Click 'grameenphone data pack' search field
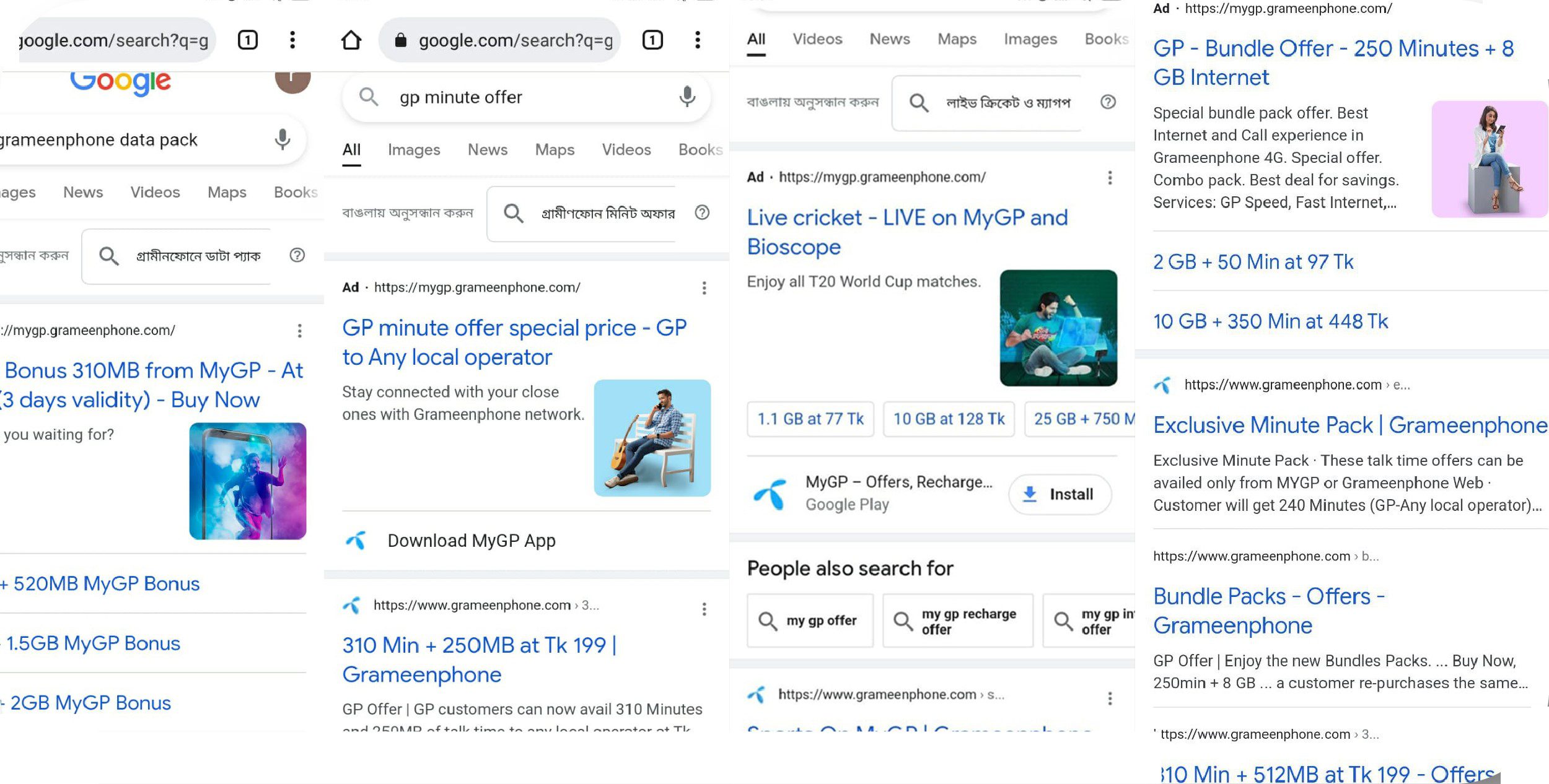 (x=152, y=139)
